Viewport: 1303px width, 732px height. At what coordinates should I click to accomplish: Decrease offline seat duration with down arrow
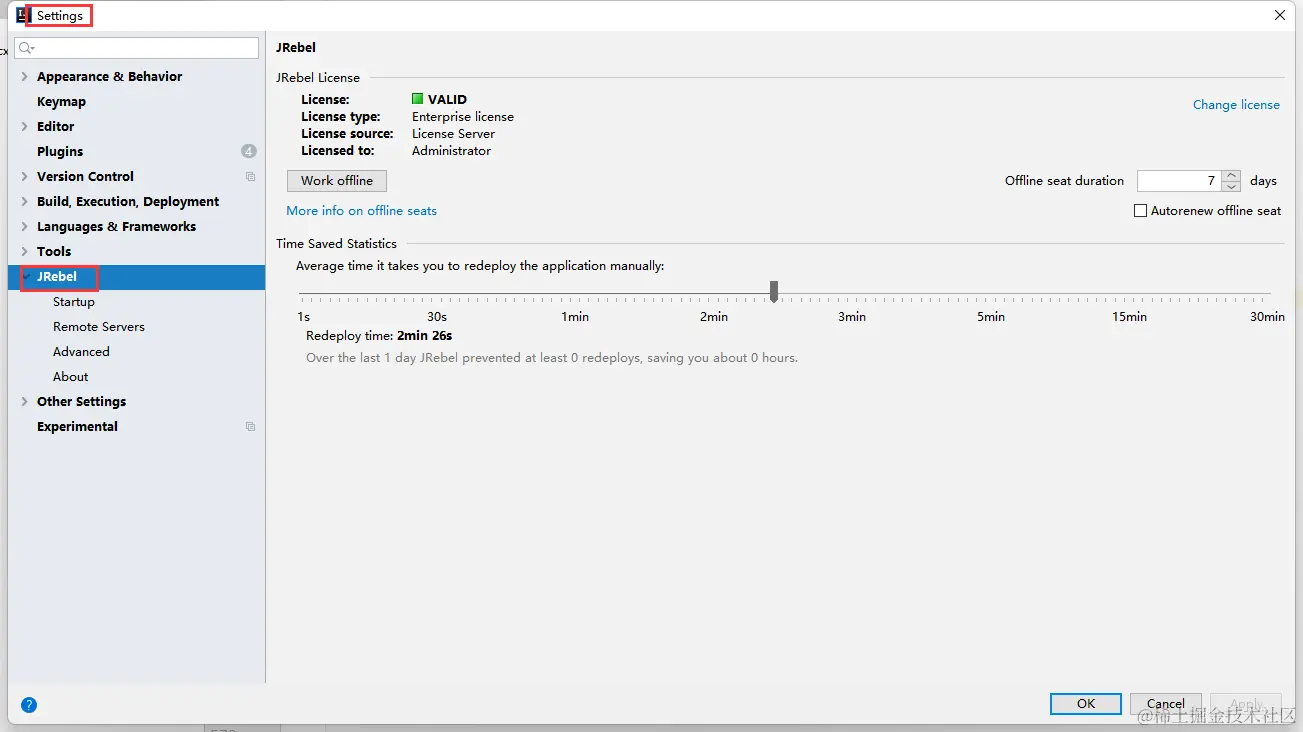pyautogui.click(x=1232, y=186)
